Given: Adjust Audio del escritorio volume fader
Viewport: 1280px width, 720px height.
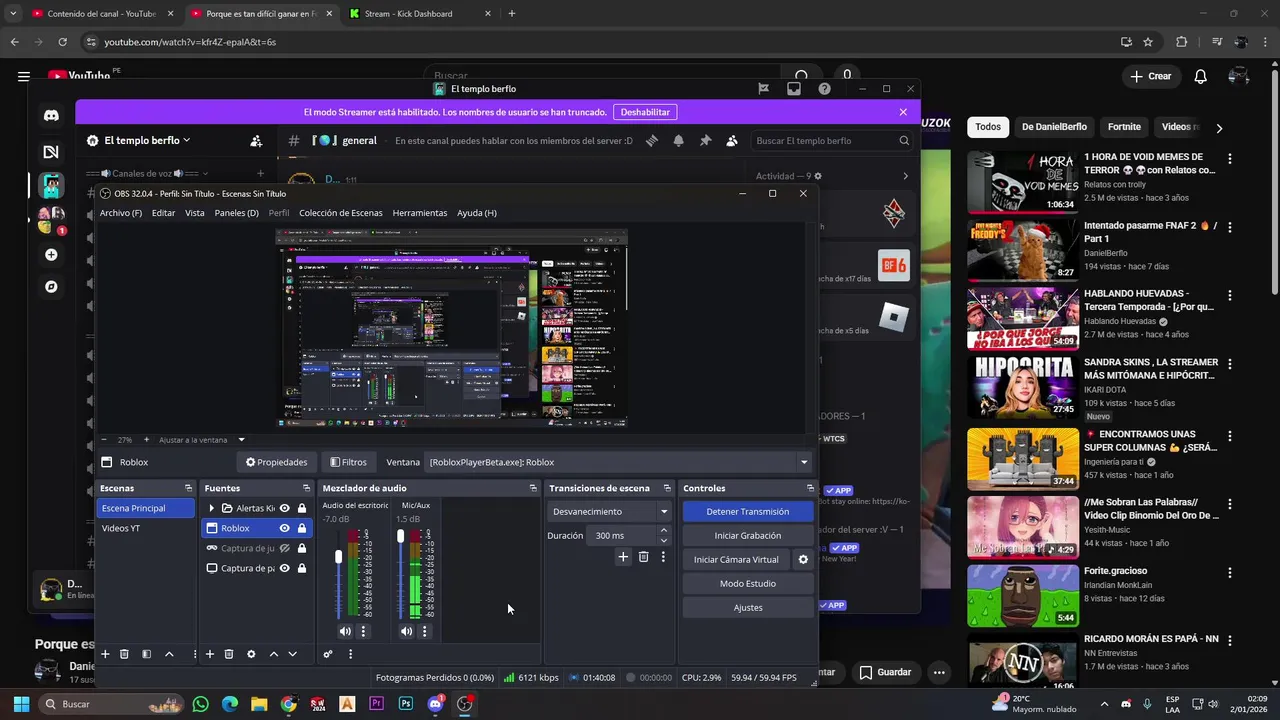Looking at the screenshot, I should [x=338, y=556].
